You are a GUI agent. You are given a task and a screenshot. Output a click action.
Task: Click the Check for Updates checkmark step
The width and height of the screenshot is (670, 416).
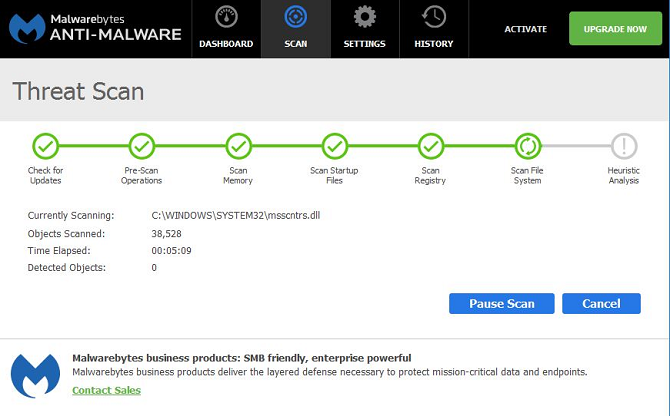coord(46,146)
